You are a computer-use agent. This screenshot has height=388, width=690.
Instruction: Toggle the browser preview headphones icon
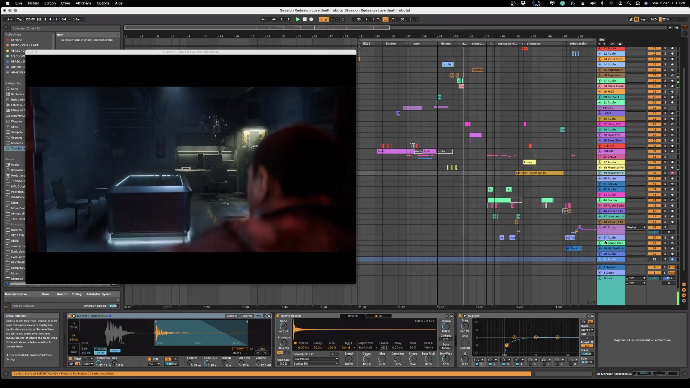tap(7, 306)
